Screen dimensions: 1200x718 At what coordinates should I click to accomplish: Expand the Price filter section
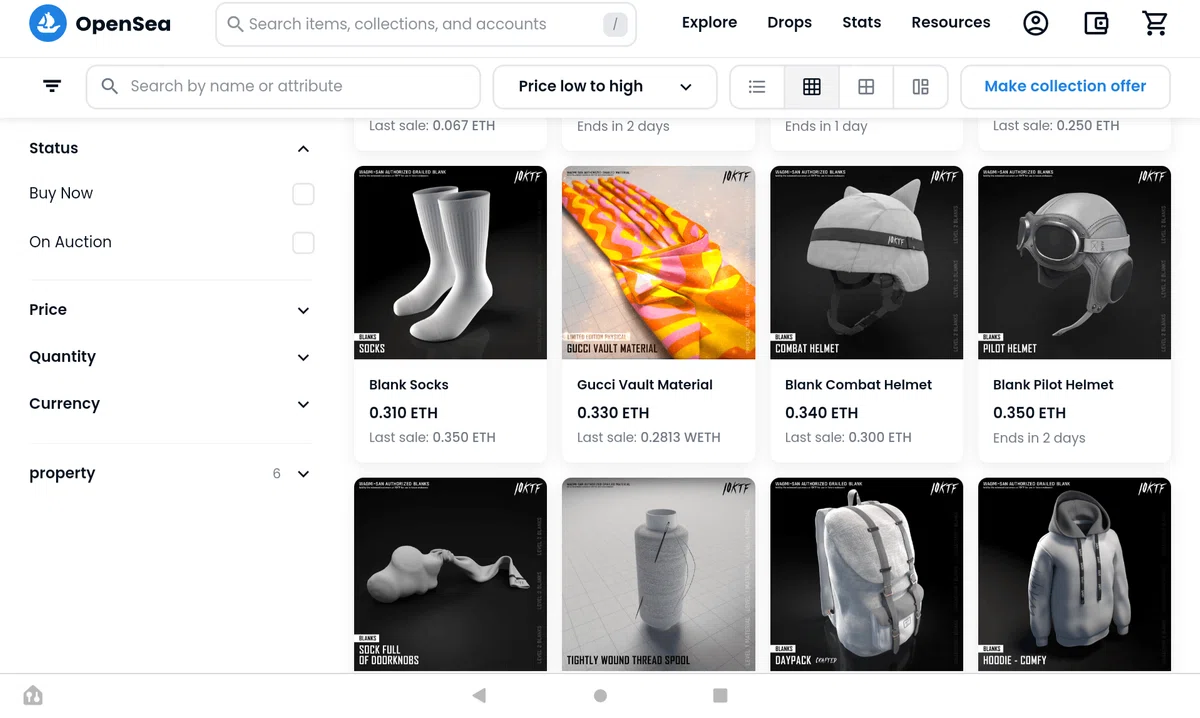(x=304, y=311)
